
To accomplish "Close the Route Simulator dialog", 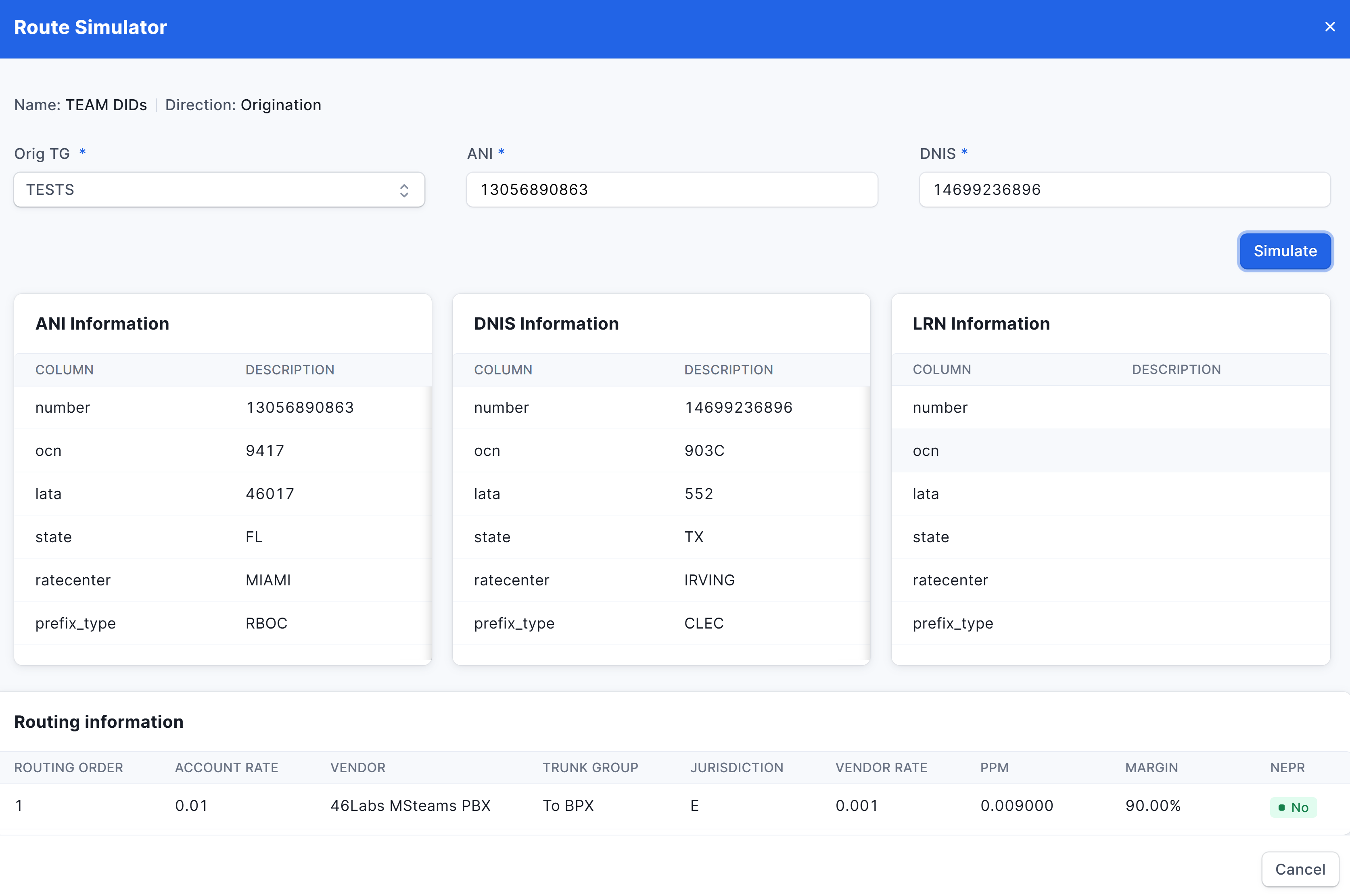I will [x=1329, y=27].
